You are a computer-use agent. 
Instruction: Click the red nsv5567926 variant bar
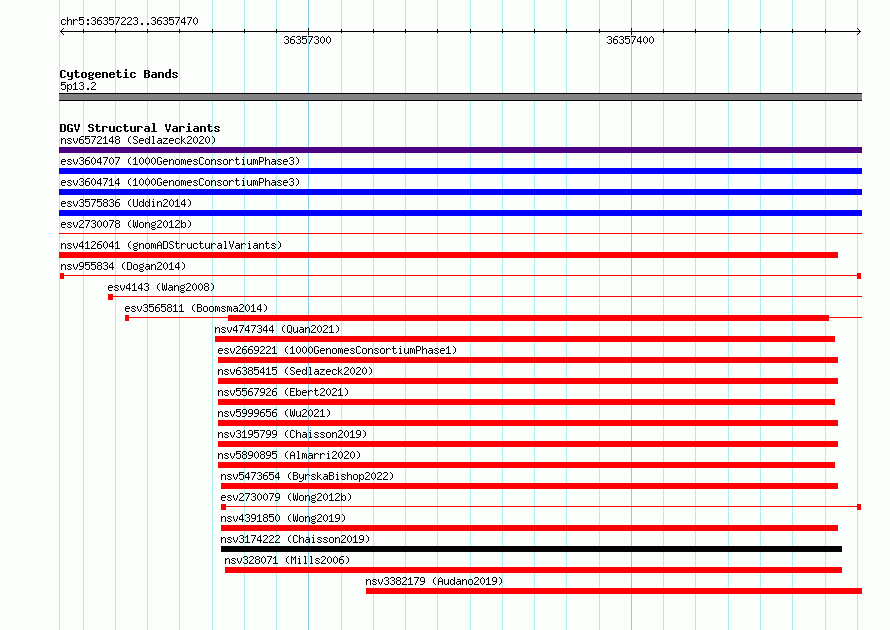[526, 402]
